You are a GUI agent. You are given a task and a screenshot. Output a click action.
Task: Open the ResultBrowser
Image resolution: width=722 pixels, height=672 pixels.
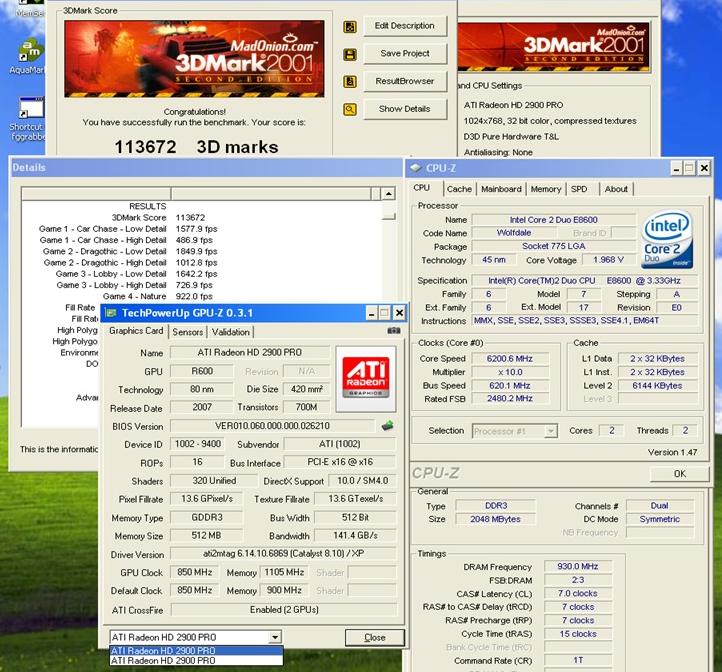(x=405, y=81)
